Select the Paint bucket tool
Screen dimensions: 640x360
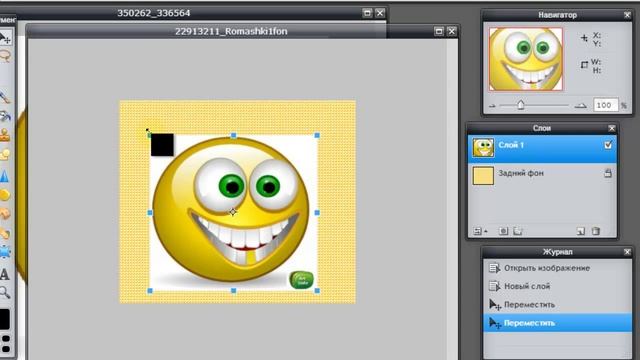point(5,117)
